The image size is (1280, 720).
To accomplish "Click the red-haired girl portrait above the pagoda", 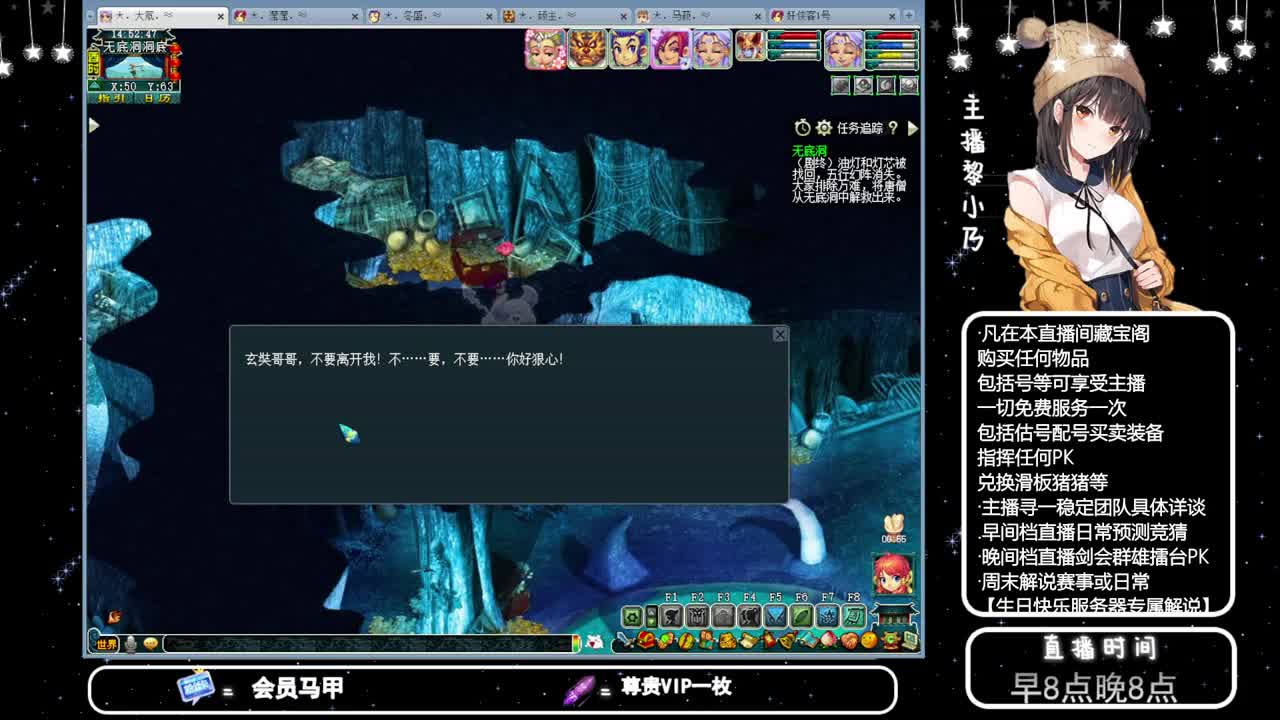I will (893, 574).
